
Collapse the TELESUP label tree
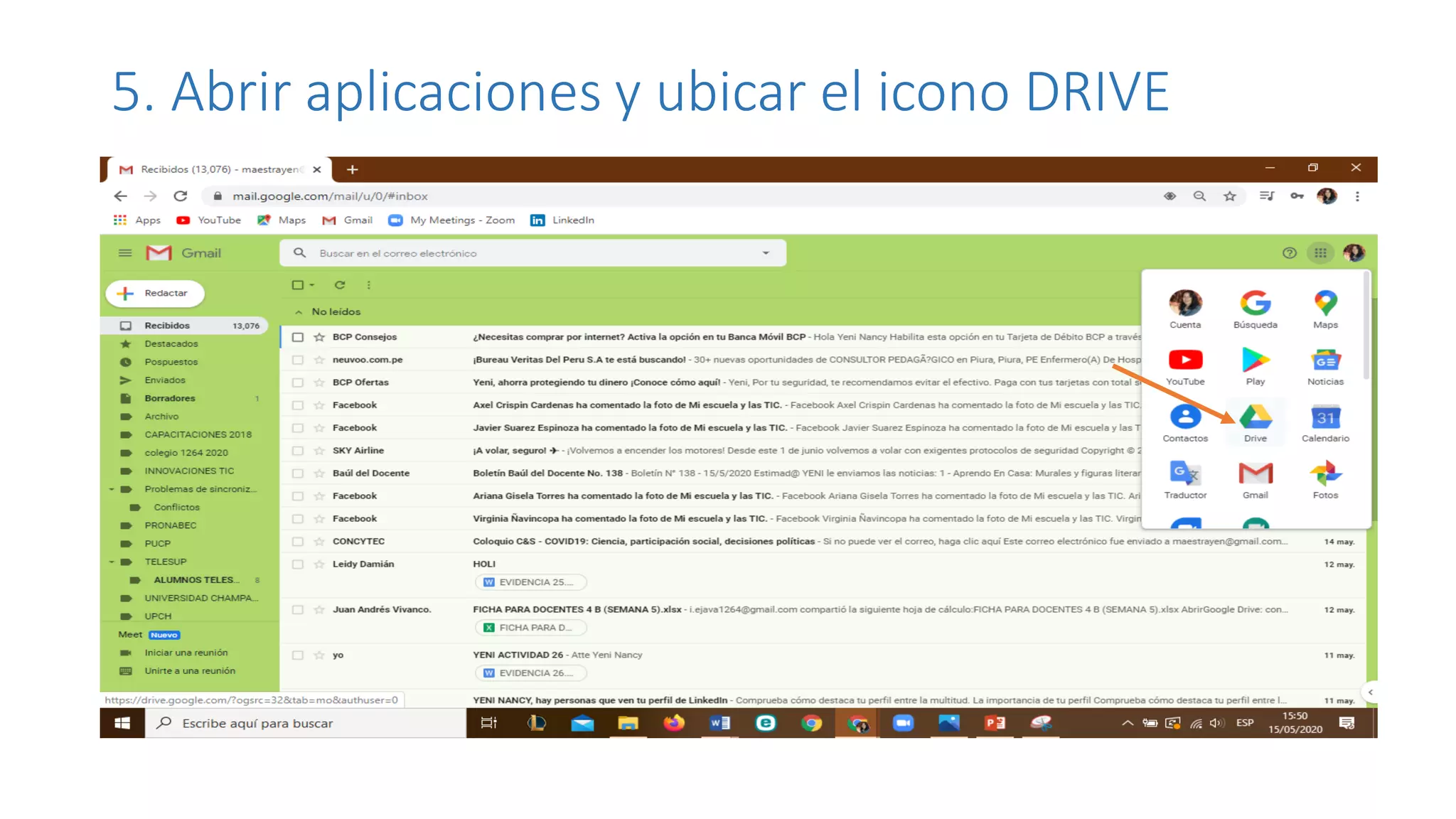(x=112, y=562)
